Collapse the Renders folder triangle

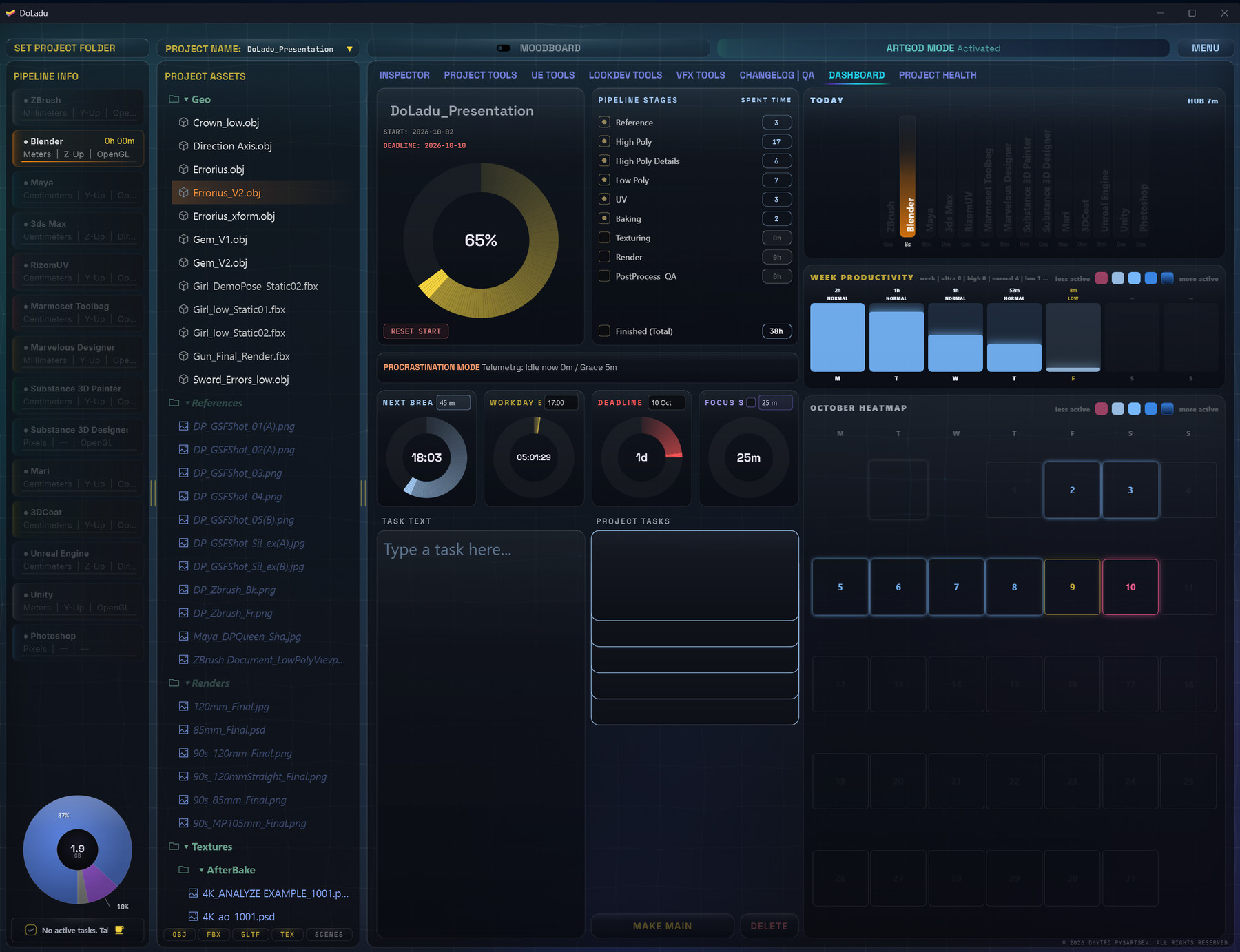[x=187, y=683]
